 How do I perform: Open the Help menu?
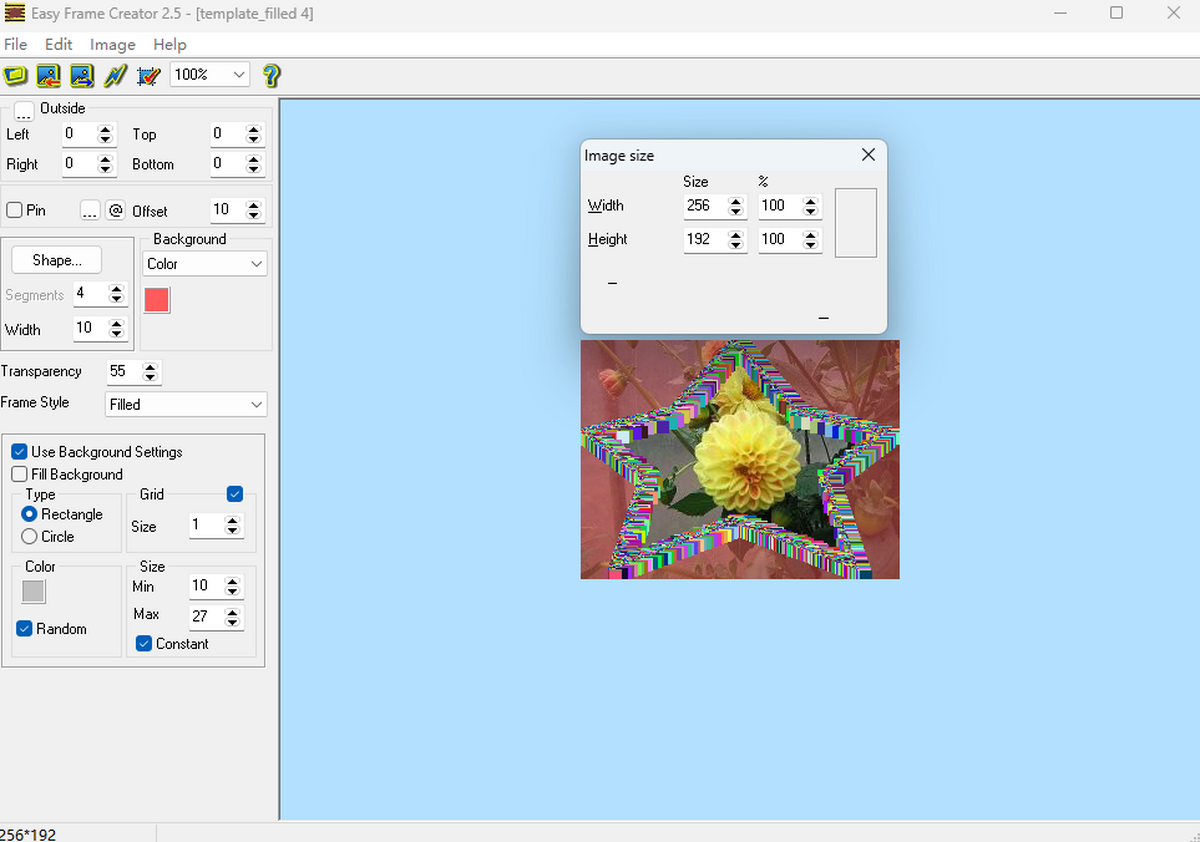tap(170, 44)
